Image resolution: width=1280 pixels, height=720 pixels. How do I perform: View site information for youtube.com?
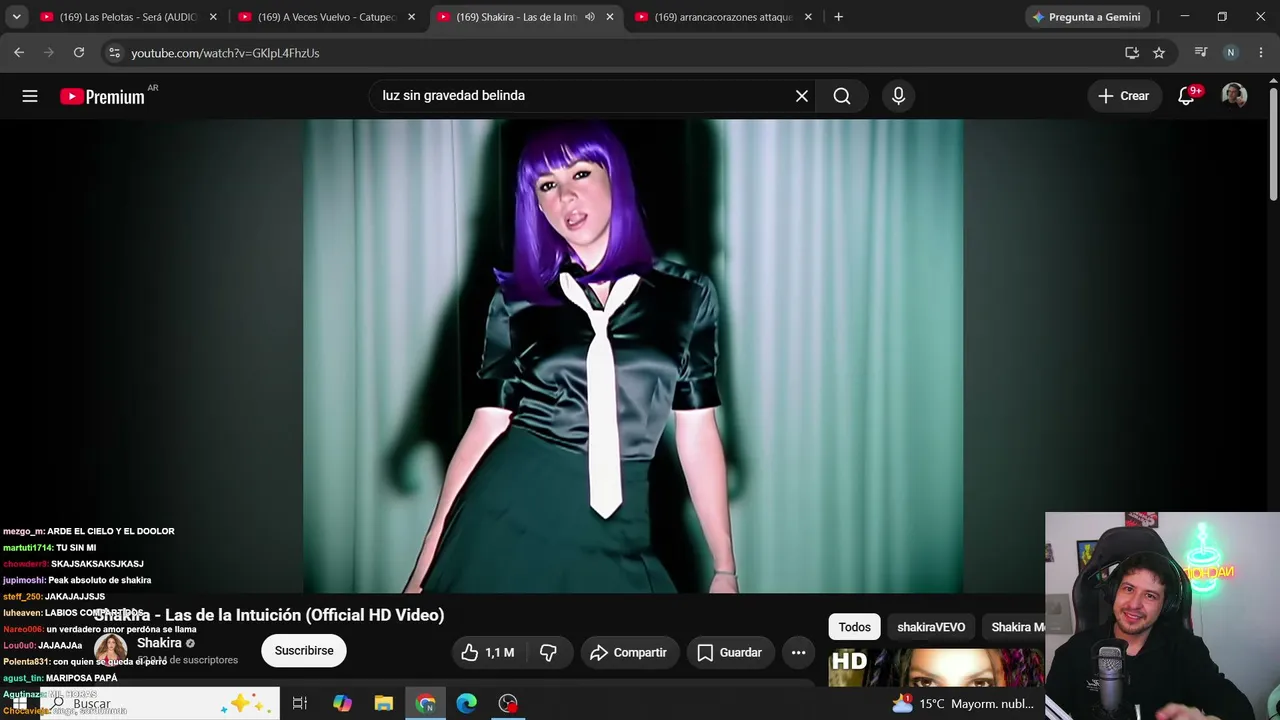pyautogui.click(x=114, y=53)
